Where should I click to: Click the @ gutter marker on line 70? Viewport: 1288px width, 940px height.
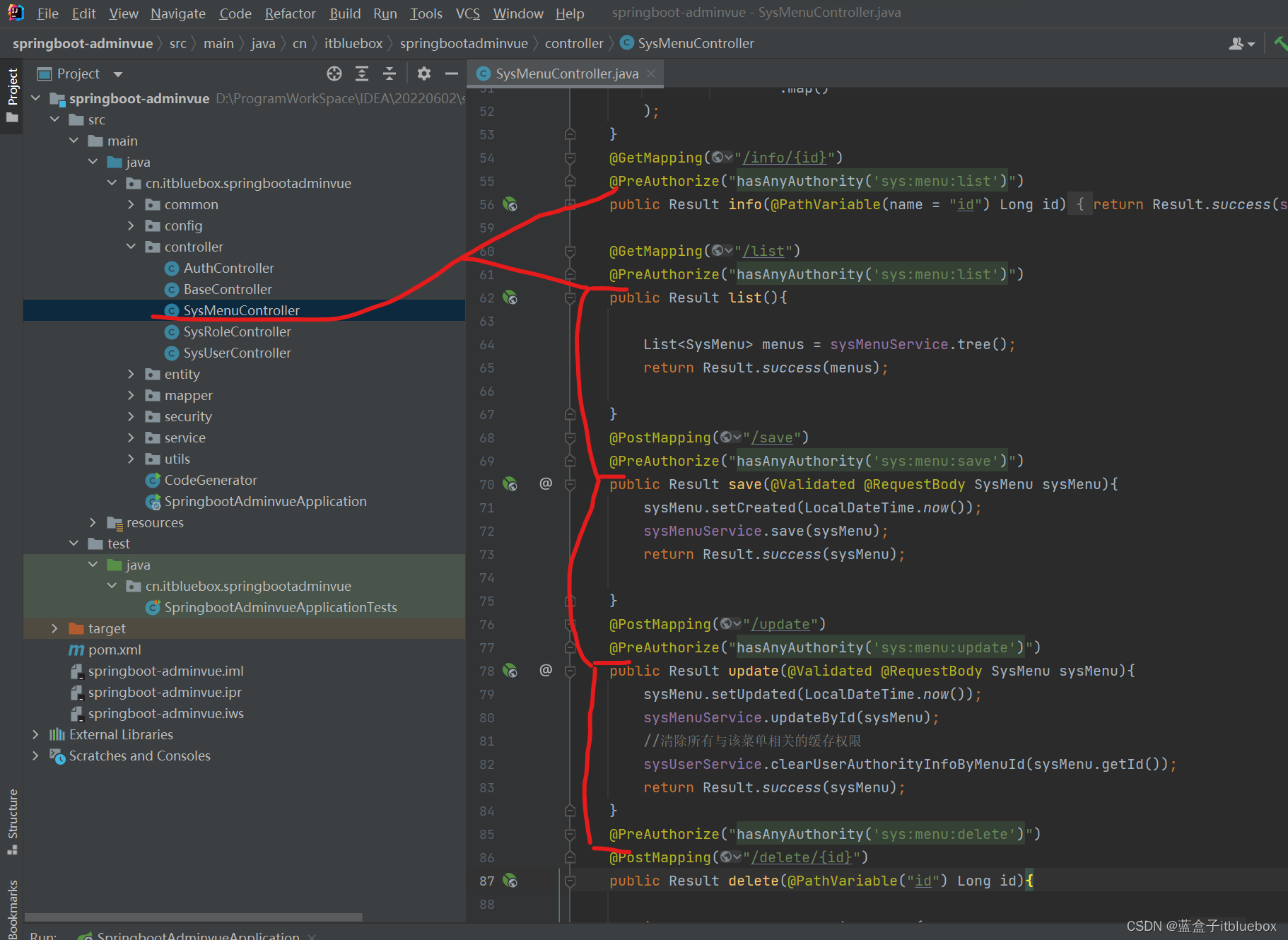coord(546,483)
